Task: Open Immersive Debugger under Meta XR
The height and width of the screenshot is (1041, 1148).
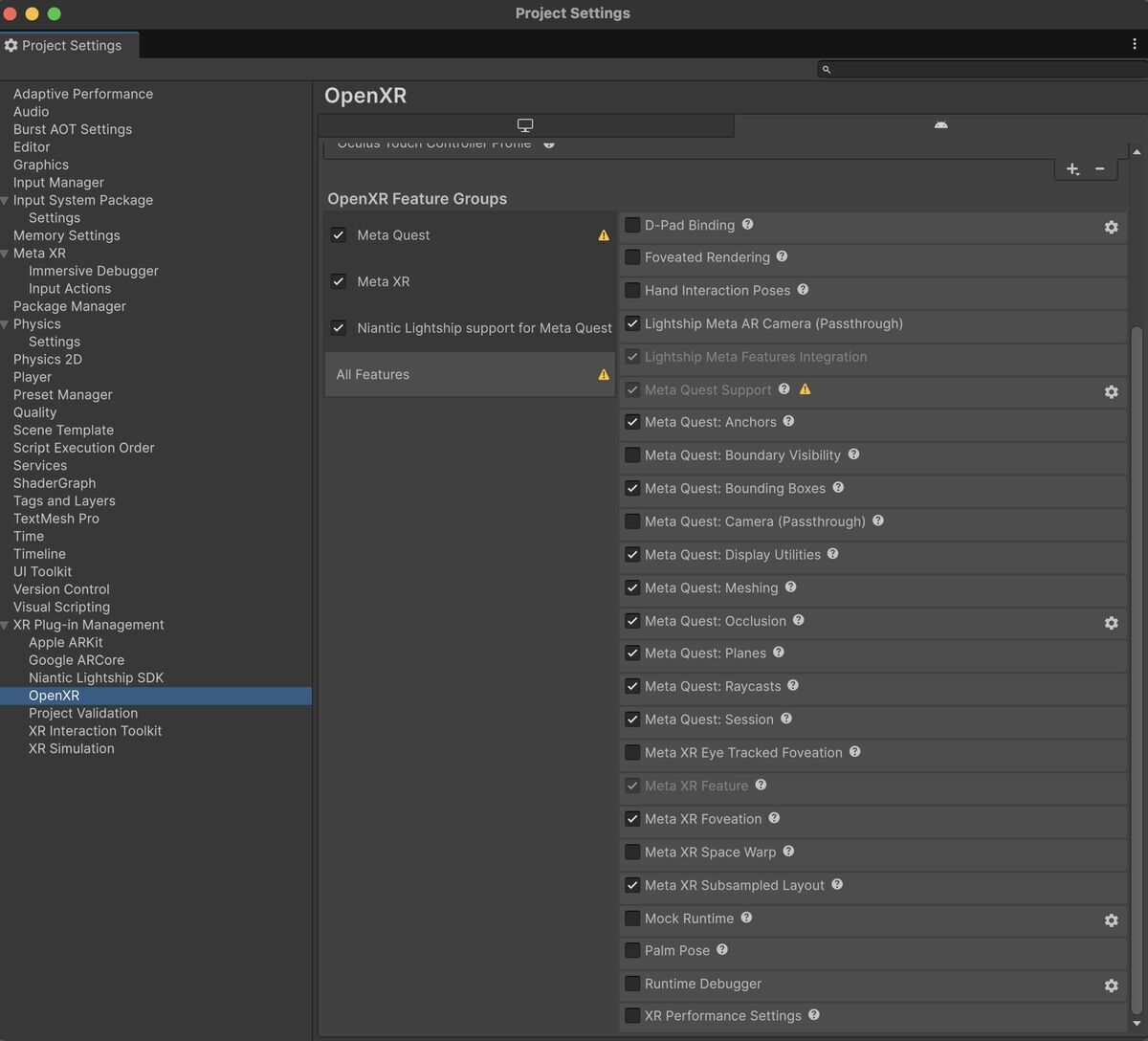Action: [94, 271]
